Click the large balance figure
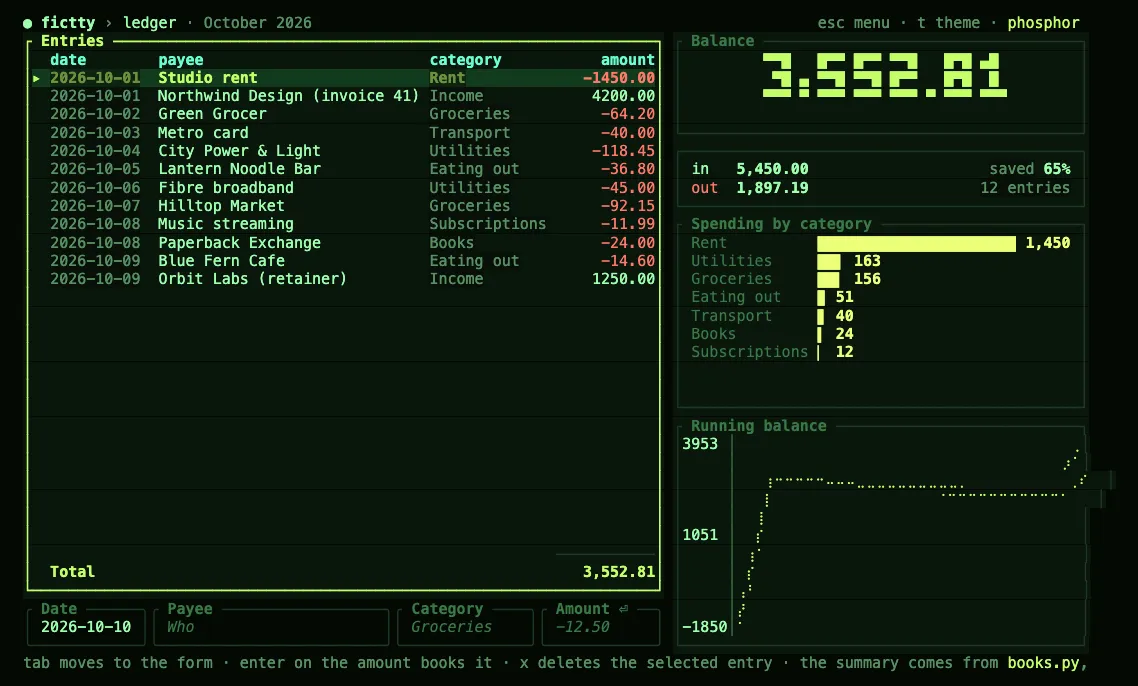1138x686 pixels. pos(885,75)
